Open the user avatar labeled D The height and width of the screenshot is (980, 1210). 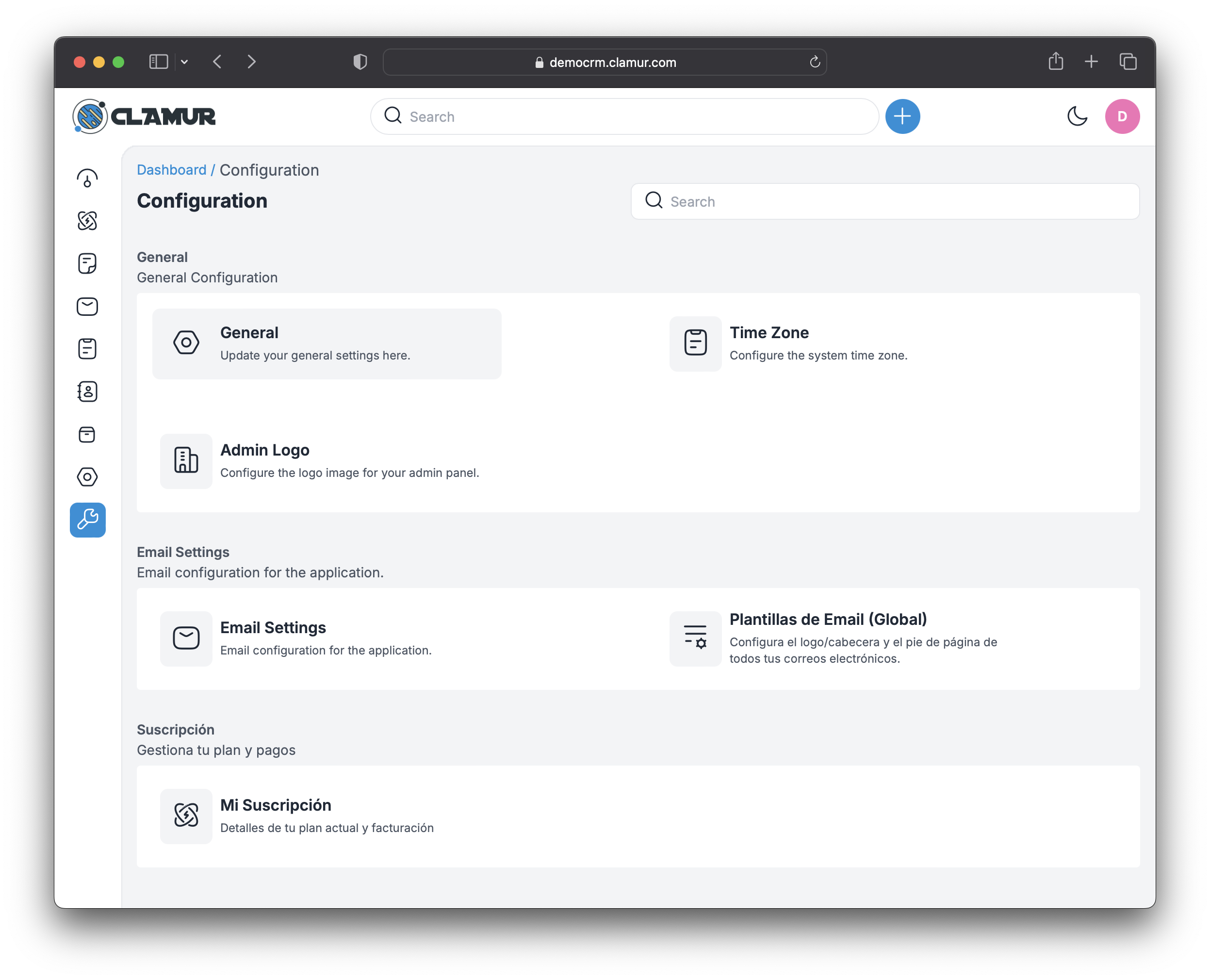coord(1122,116)
